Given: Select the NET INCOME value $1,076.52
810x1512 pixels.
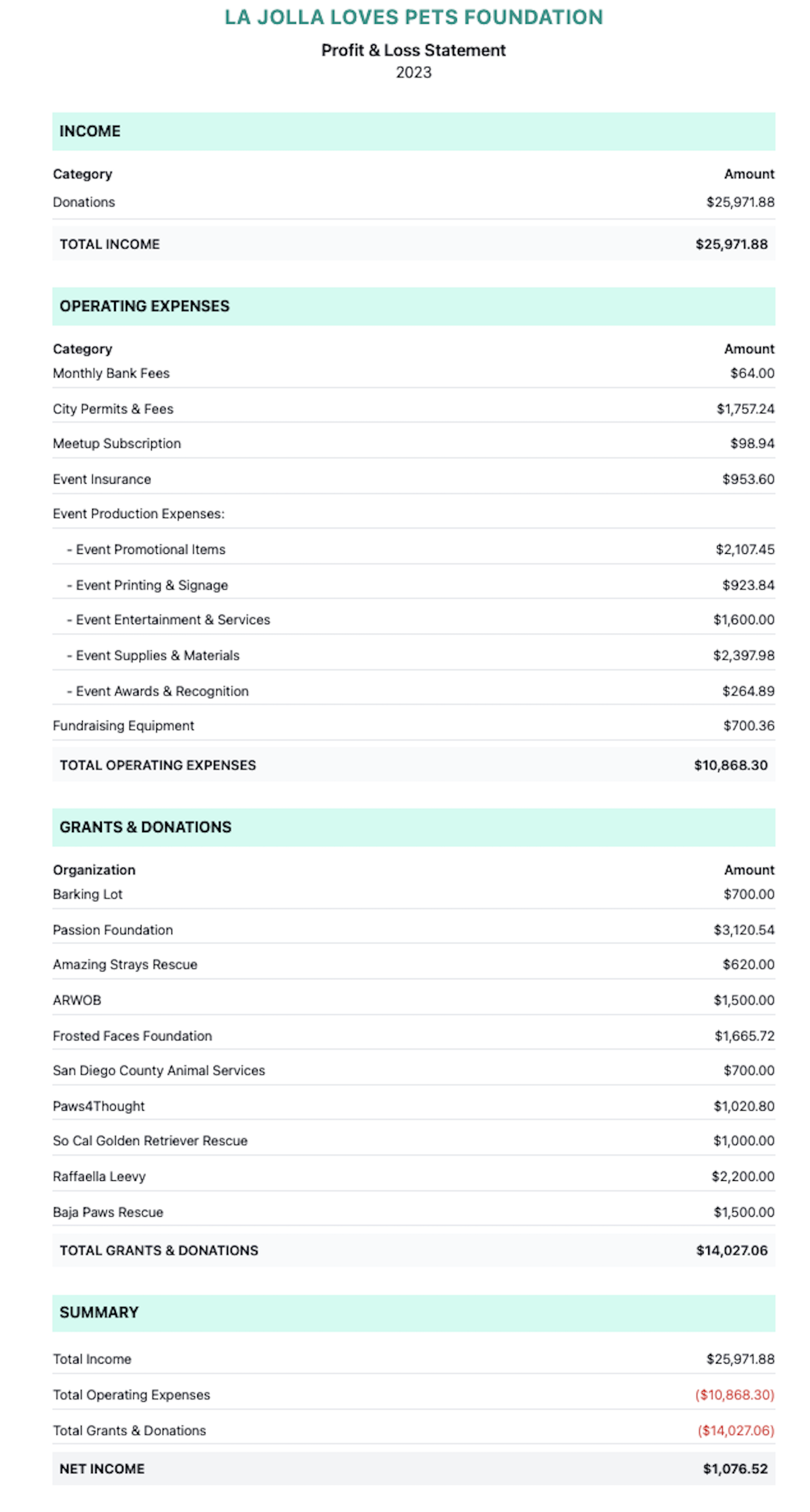Looking at the screenshot, I should 735,1469.
